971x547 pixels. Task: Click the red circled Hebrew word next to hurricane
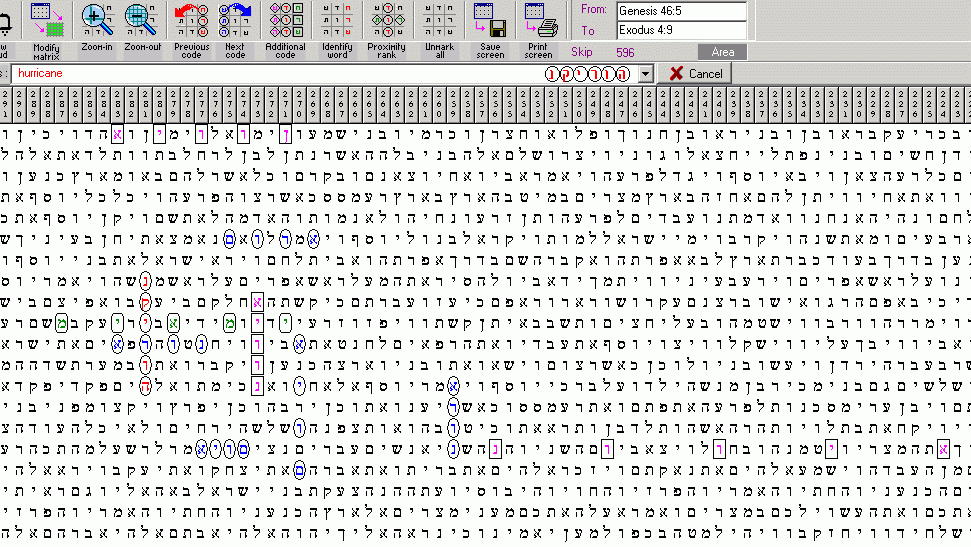pyautogui.click(x=588, y=74)
